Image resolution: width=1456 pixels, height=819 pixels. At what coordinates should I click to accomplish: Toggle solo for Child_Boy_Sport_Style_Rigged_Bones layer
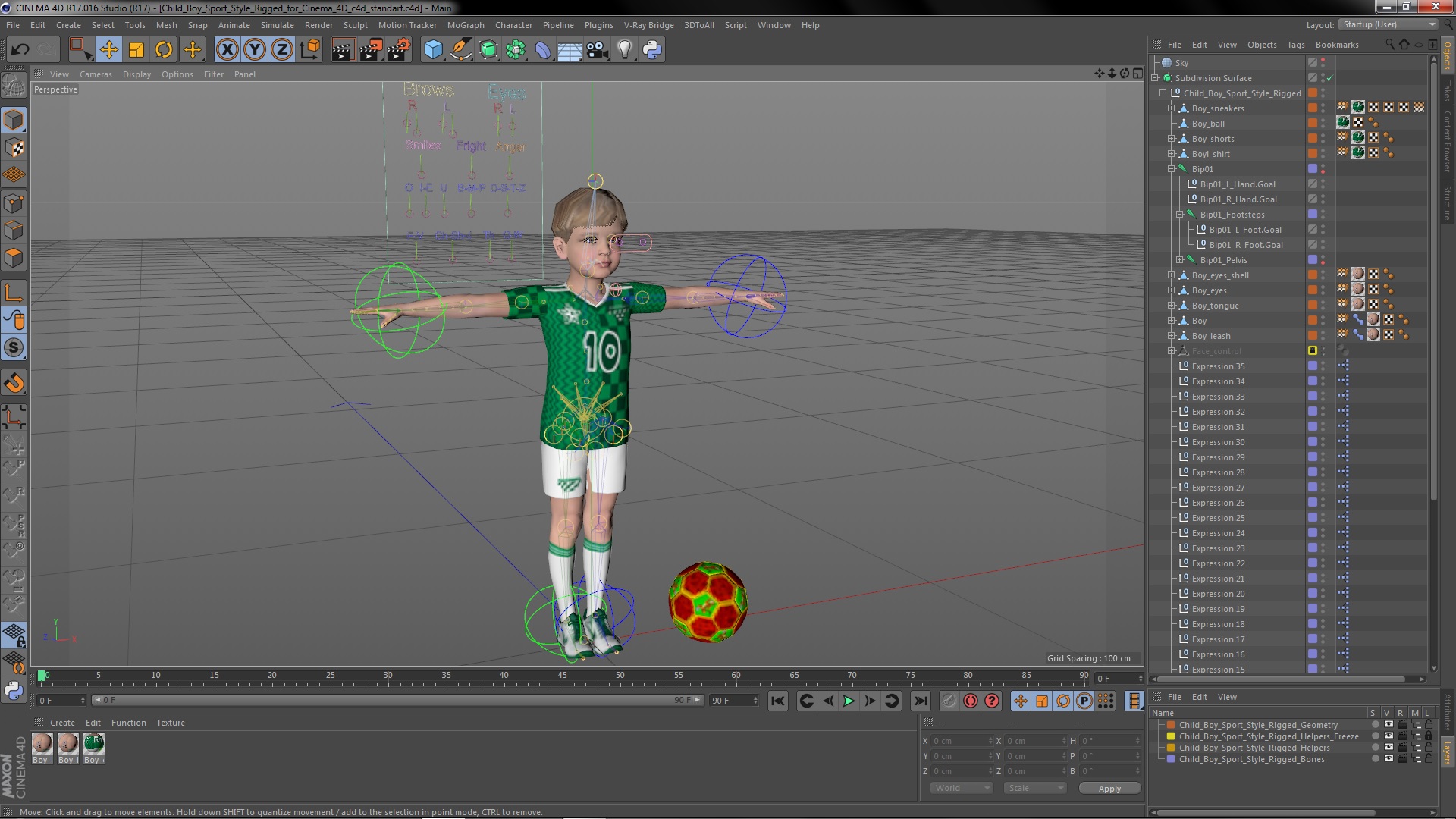coord(1375,759)
